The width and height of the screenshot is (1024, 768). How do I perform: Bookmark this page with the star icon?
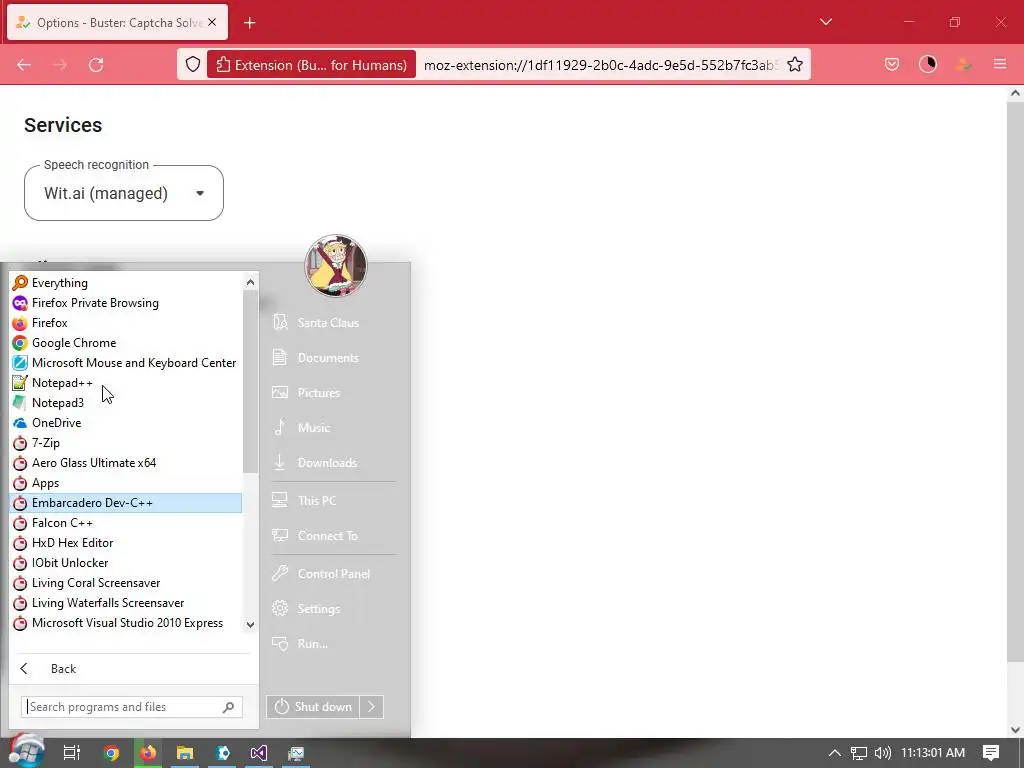[795, 65]
